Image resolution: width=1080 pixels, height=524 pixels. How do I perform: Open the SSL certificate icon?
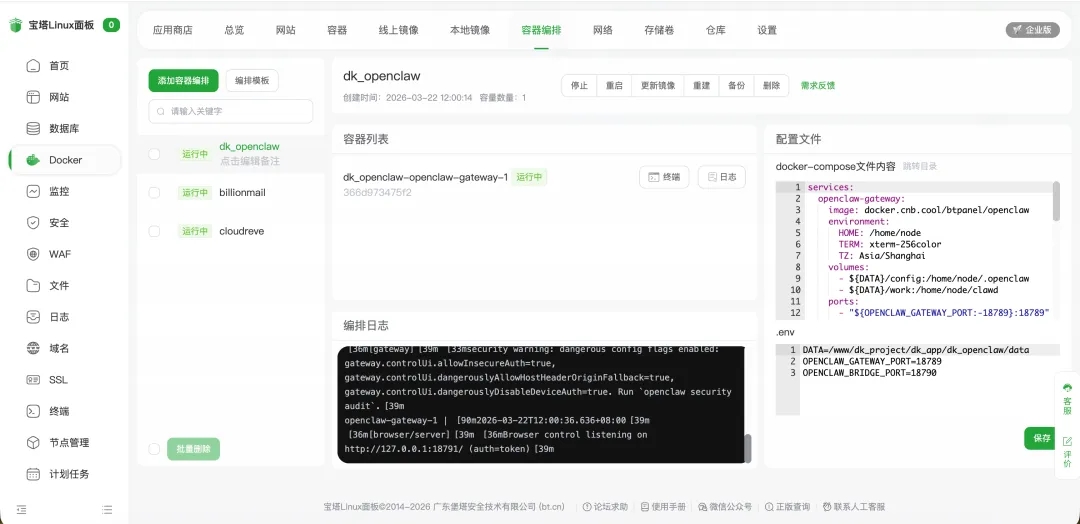pos(33,379)
